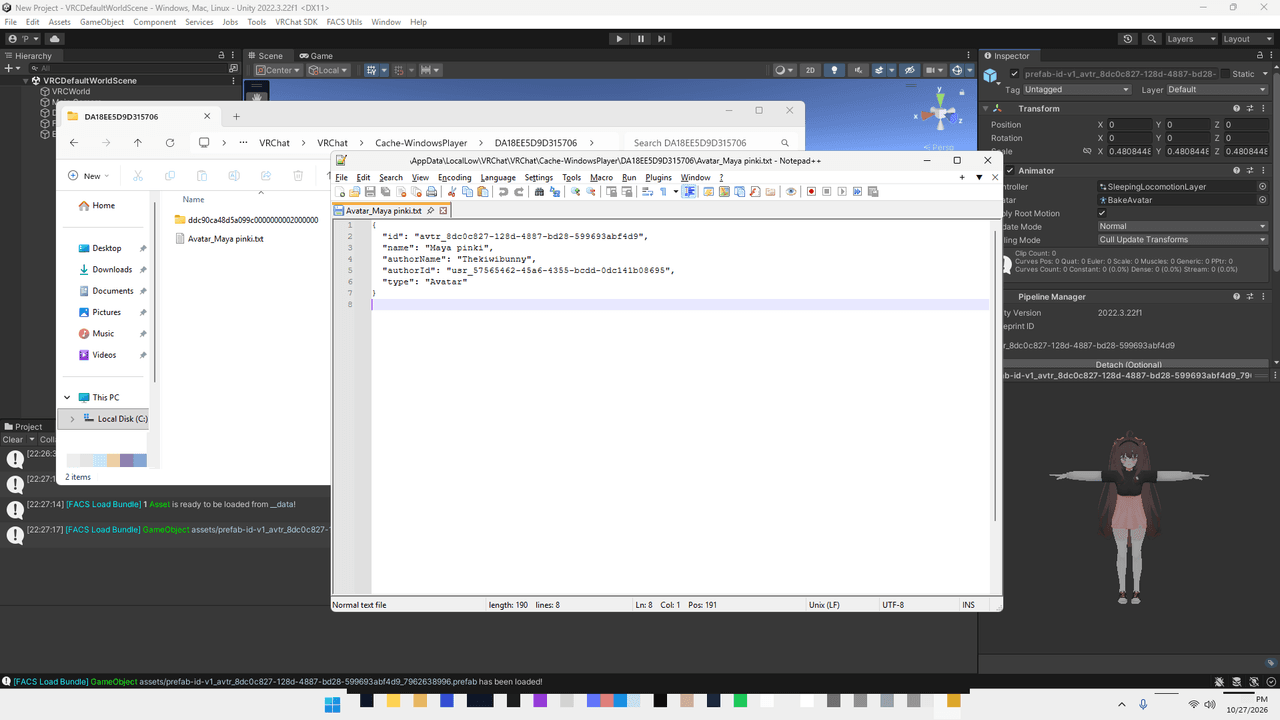Open the Plugins menu in Notepad++

[658, 178]
